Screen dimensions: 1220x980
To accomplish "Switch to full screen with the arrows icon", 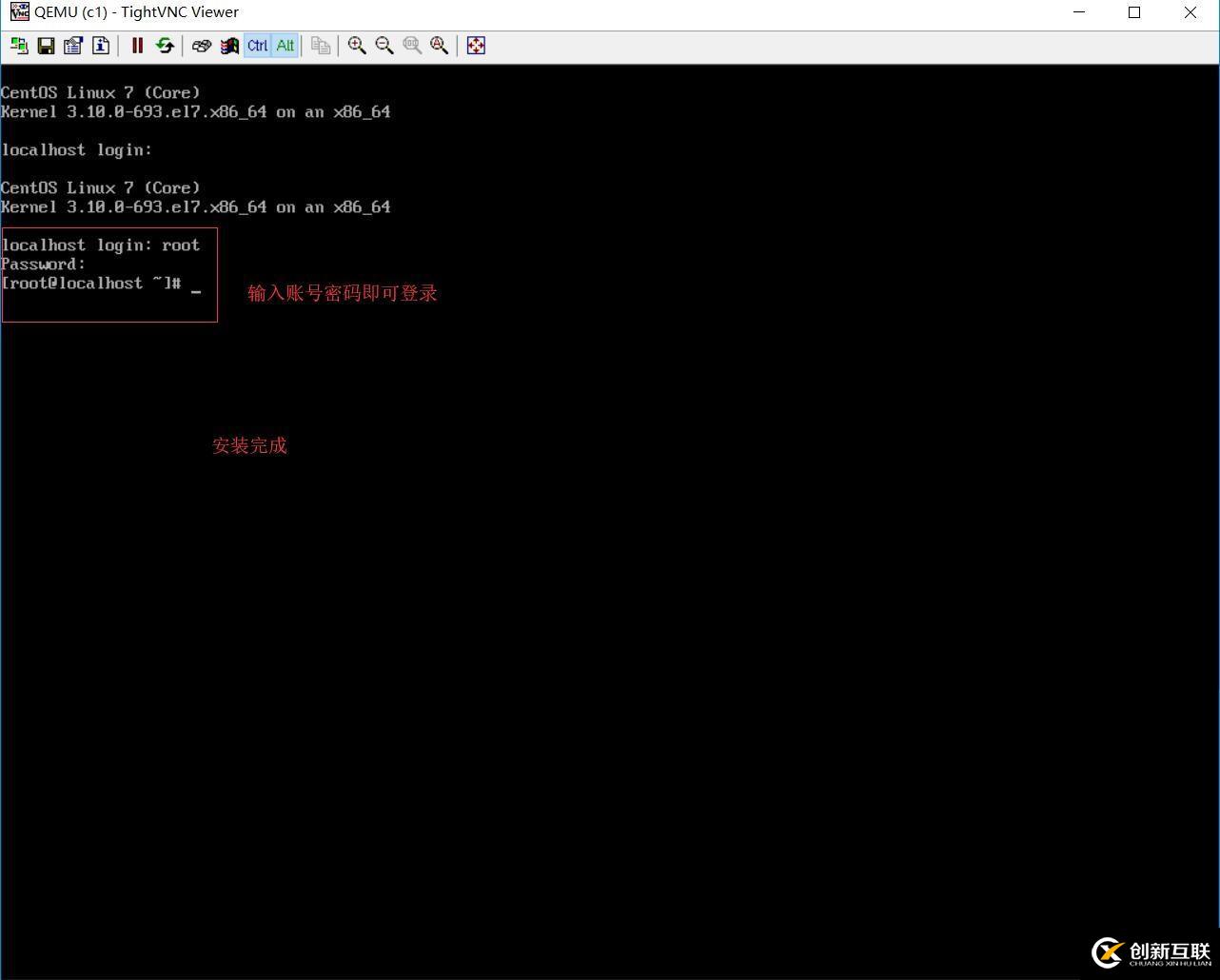I will 477,46.
